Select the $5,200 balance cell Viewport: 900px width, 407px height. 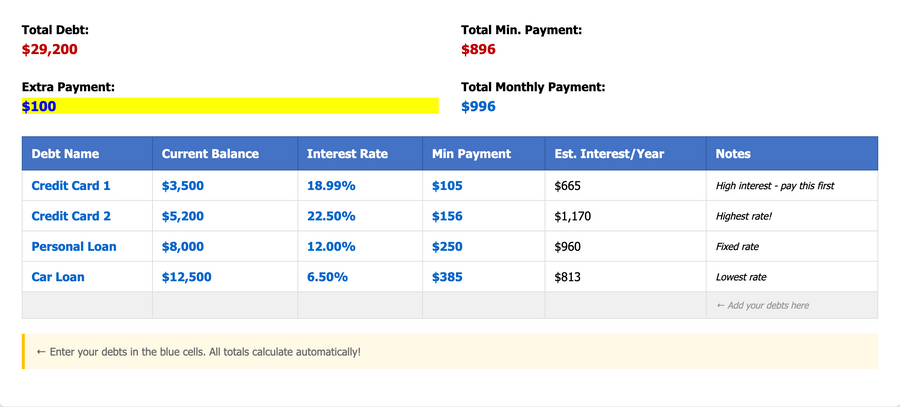tap(225, 216)
